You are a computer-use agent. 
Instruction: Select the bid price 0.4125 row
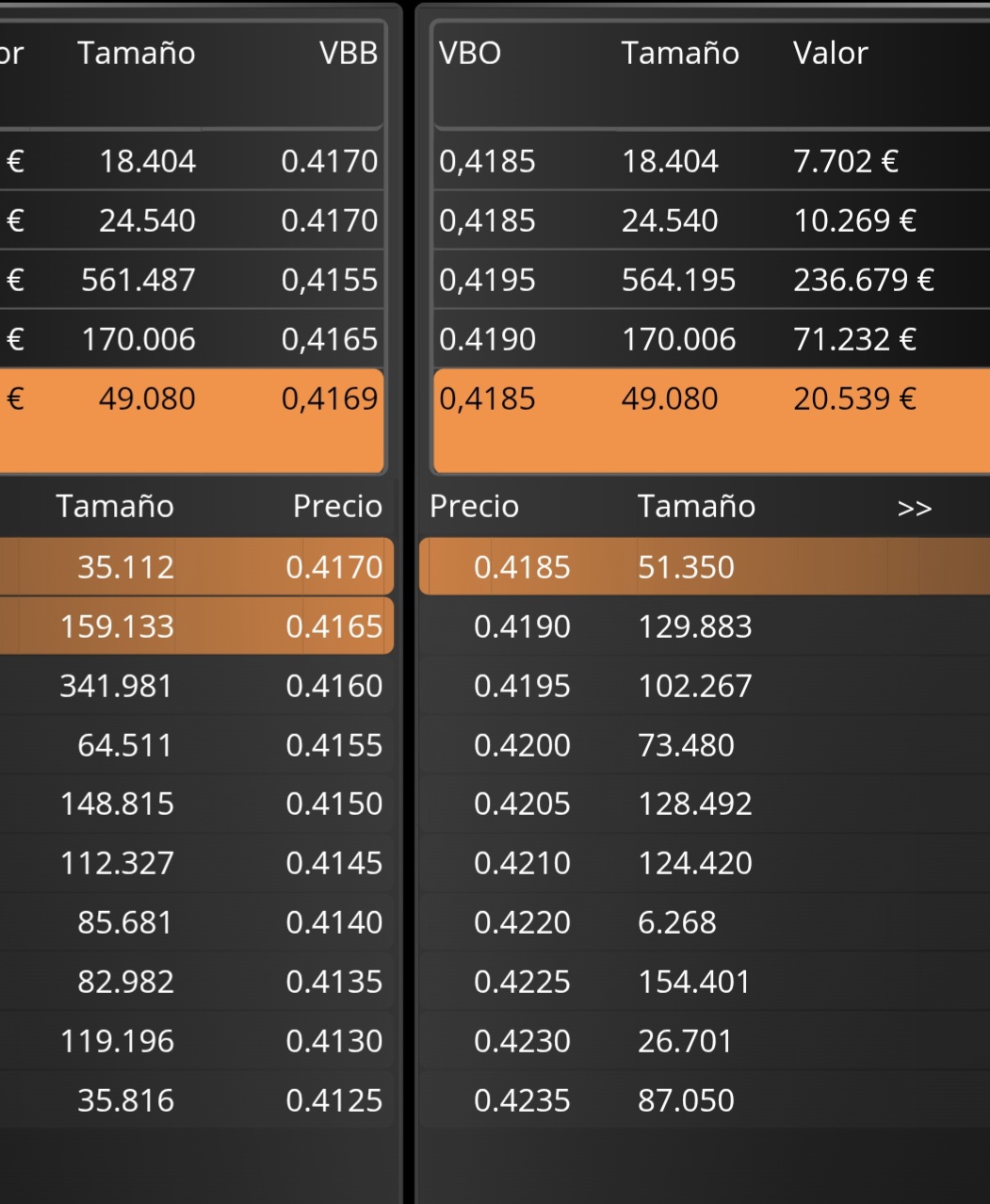pyautogui.click(x=196, y=1100)
